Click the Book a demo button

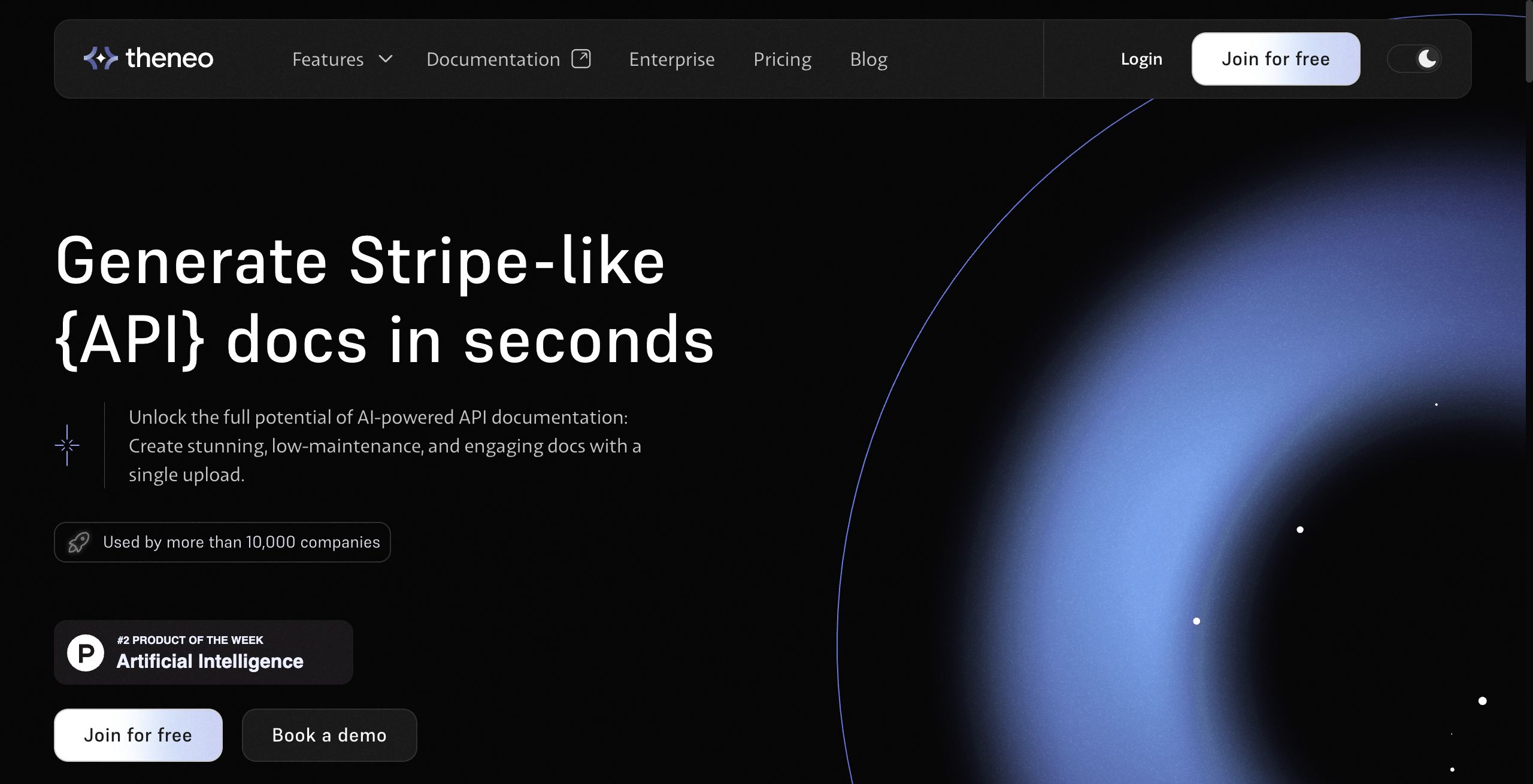click(329, 735)
